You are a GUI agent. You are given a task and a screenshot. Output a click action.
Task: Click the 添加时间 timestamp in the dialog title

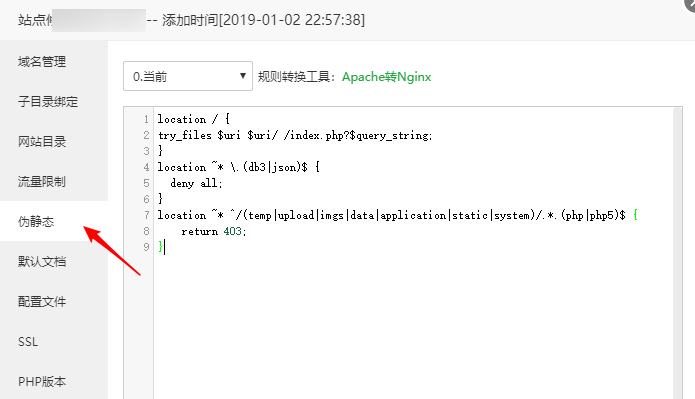263,20
